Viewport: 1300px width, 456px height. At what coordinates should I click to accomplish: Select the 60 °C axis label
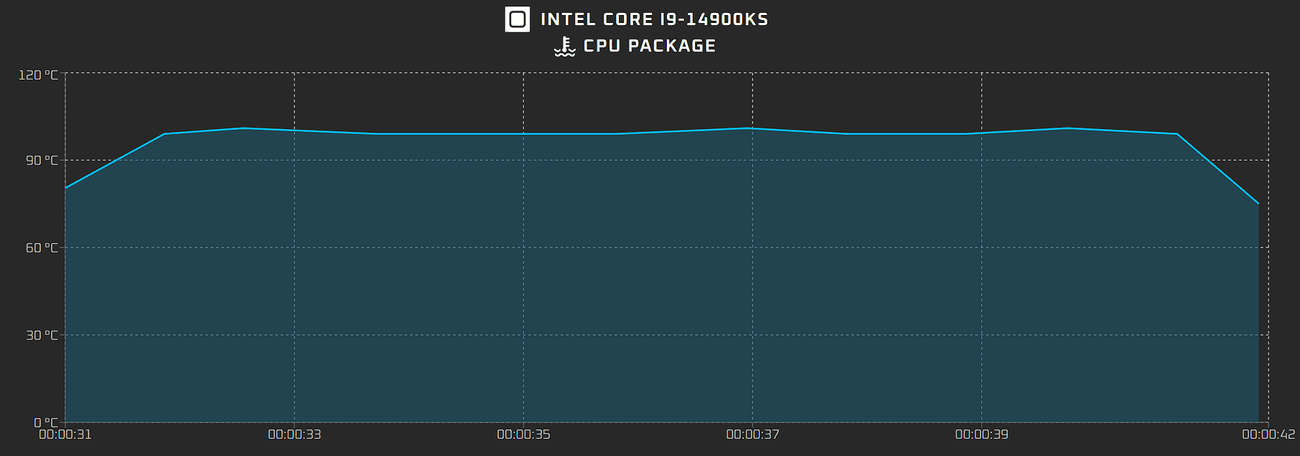click(42, 247)
